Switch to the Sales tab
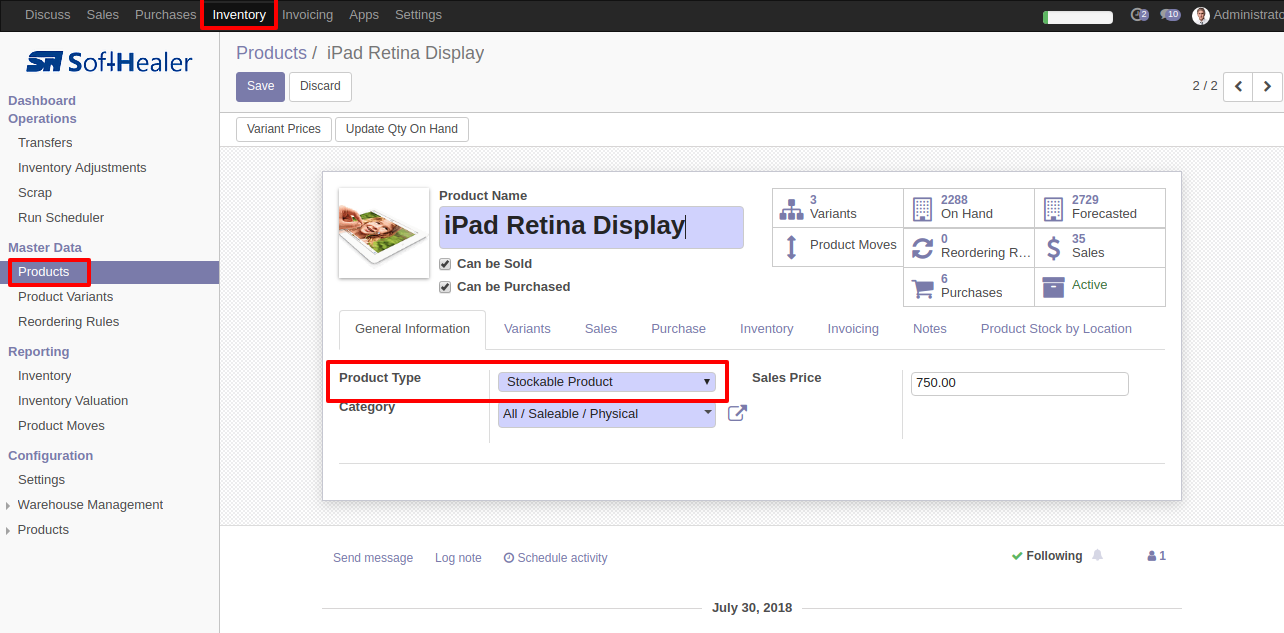 click(x=601, y=329)
